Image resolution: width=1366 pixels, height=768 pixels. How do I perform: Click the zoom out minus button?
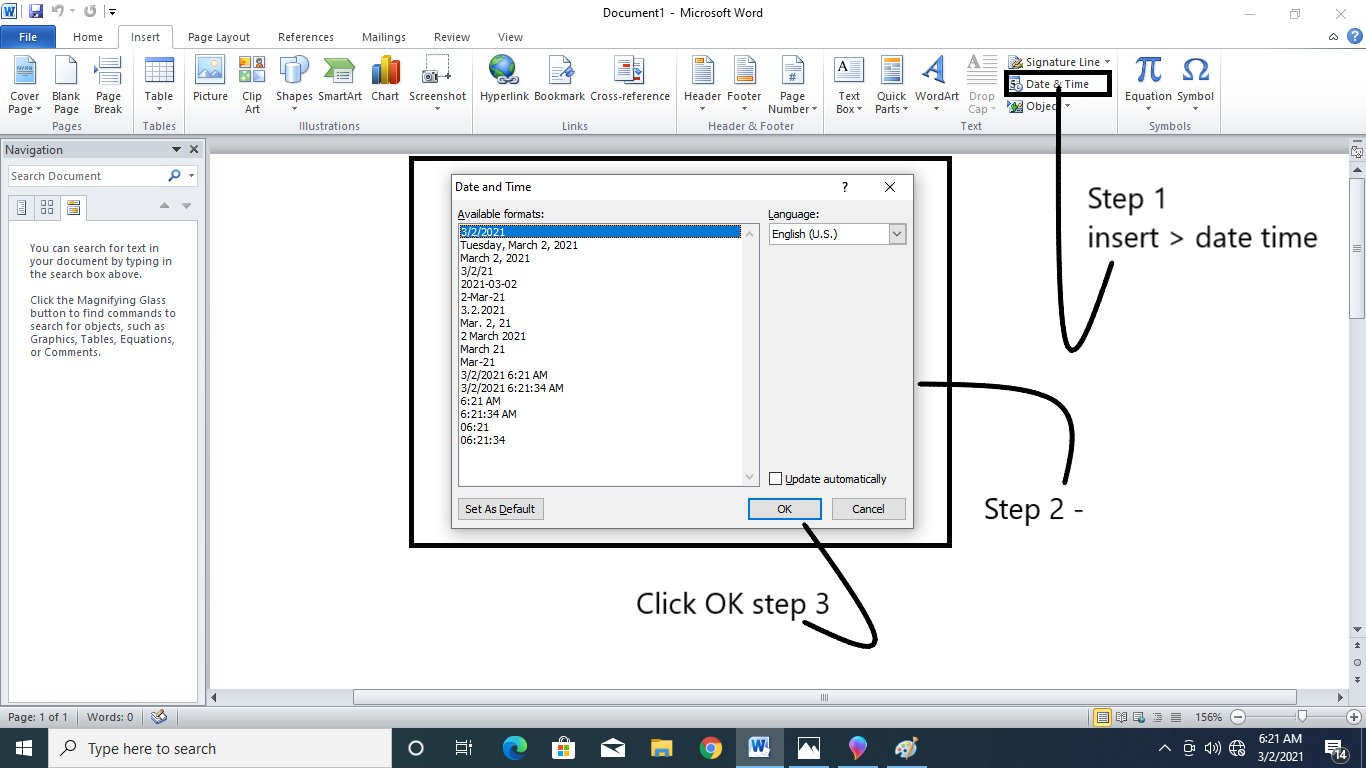pos(1238,717)
